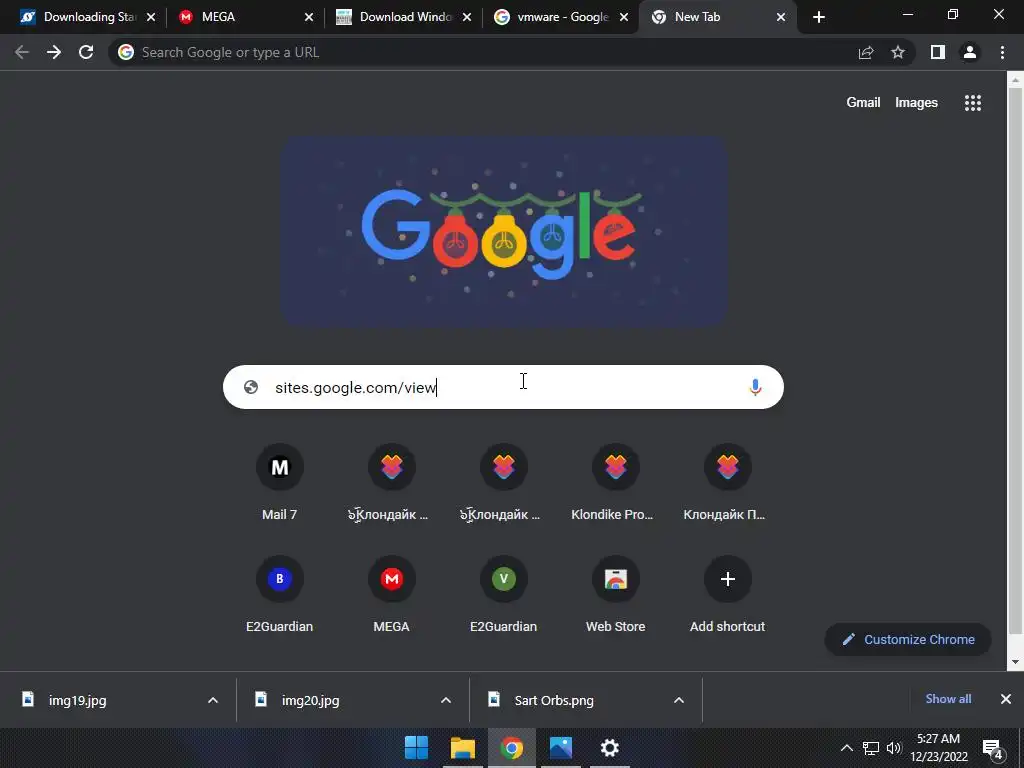1024x768 pixels.
Task: Bookmark this tab with the star icon
Action: click(x=898, y=52)
